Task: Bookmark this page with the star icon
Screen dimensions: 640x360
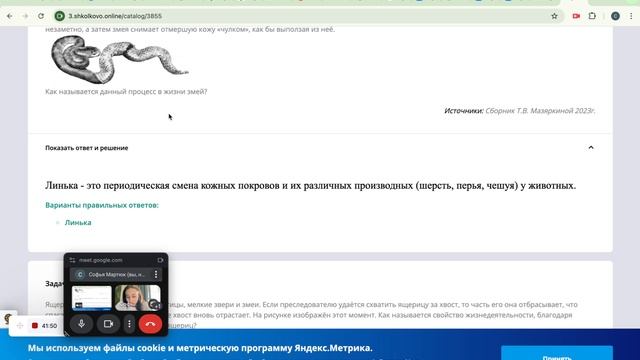Action: 554,16
